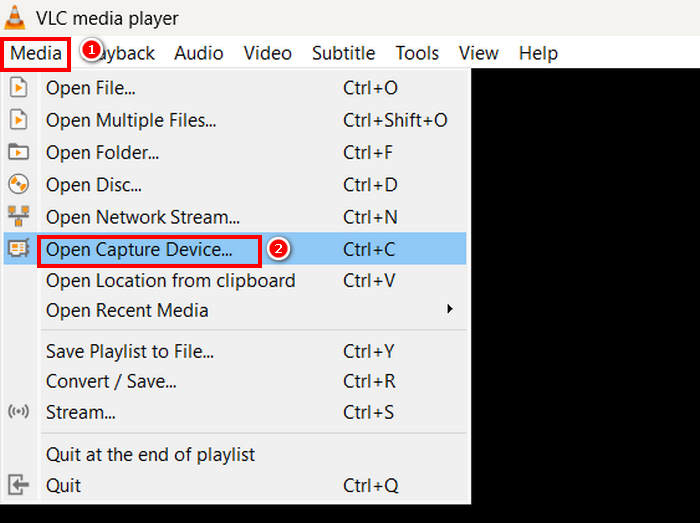Expand the Open Recent Media submenu arrow
This screenshot has height=523, width=700.
450,310
